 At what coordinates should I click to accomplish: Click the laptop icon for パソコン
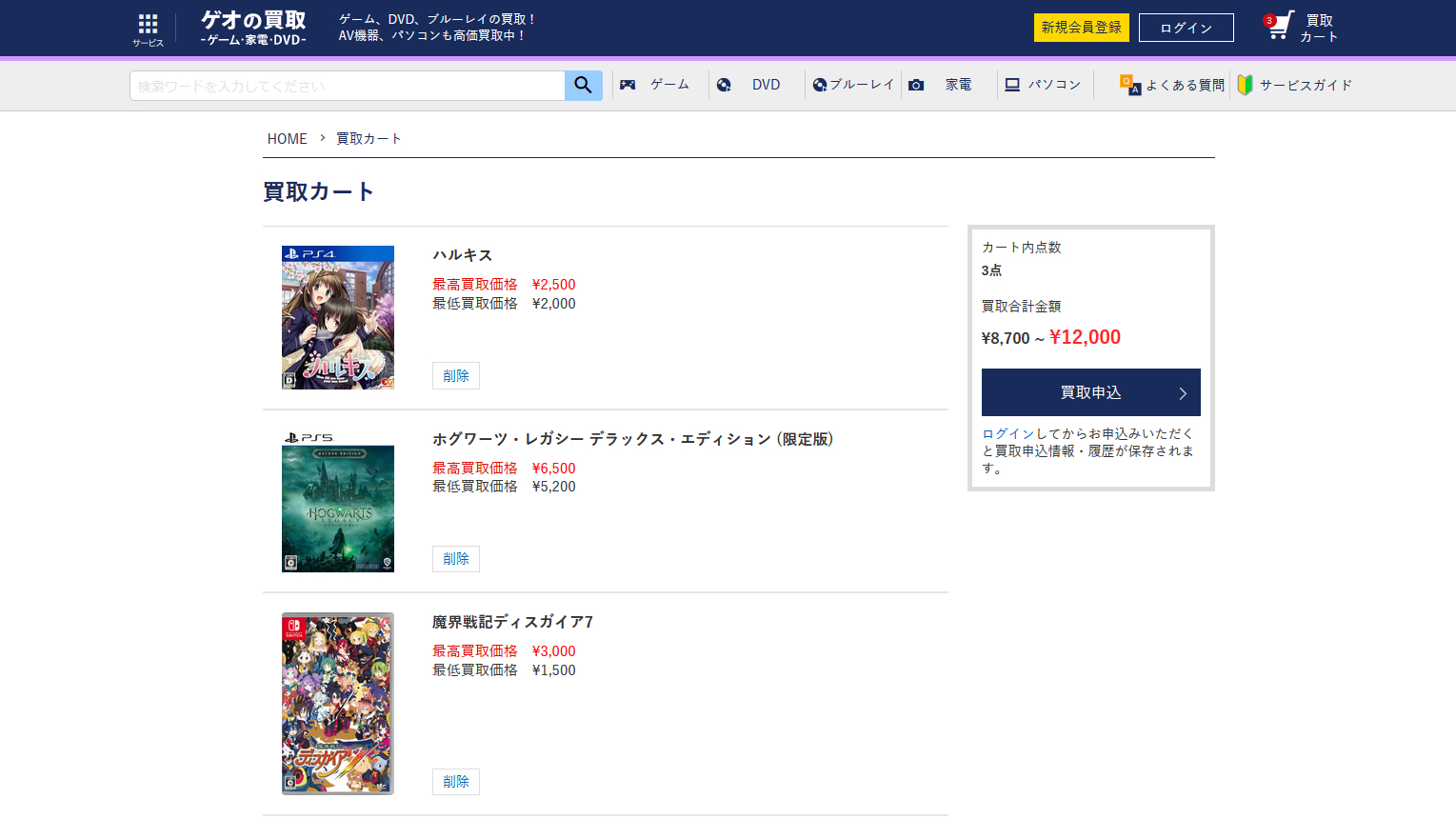[1012, 85]
